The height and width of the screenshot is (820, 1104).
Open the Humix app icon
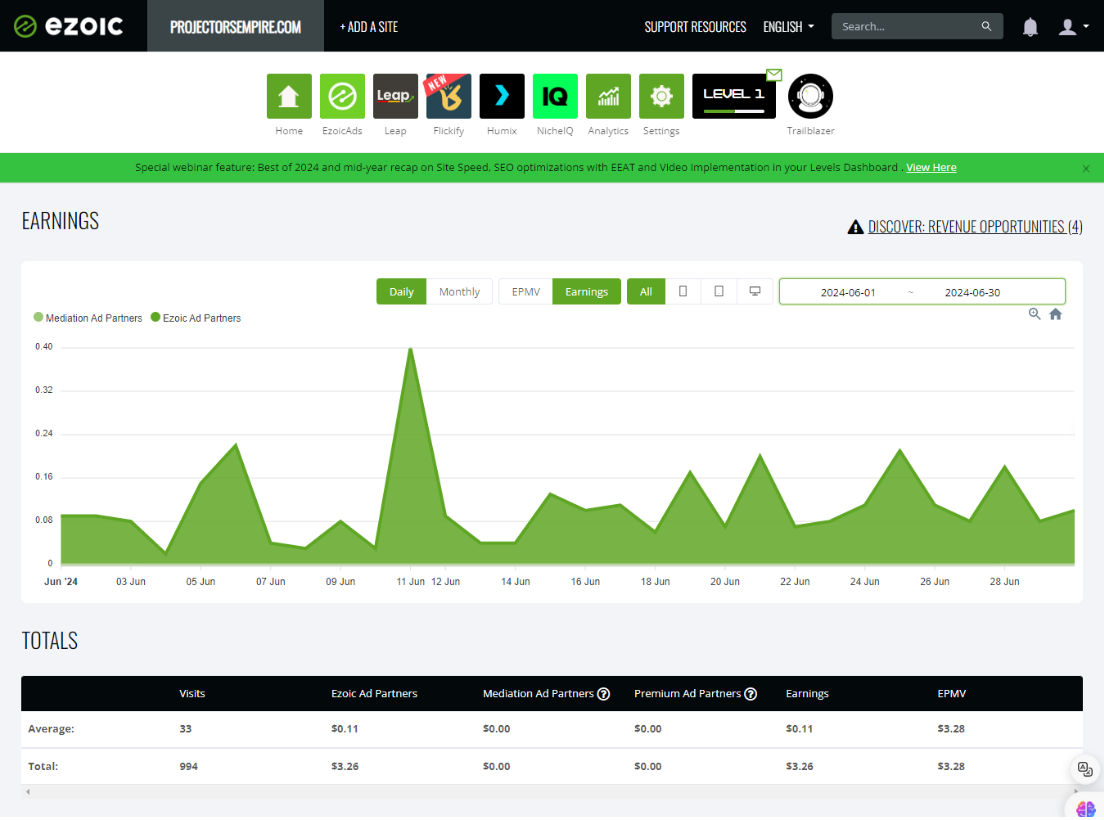(502, 96)
